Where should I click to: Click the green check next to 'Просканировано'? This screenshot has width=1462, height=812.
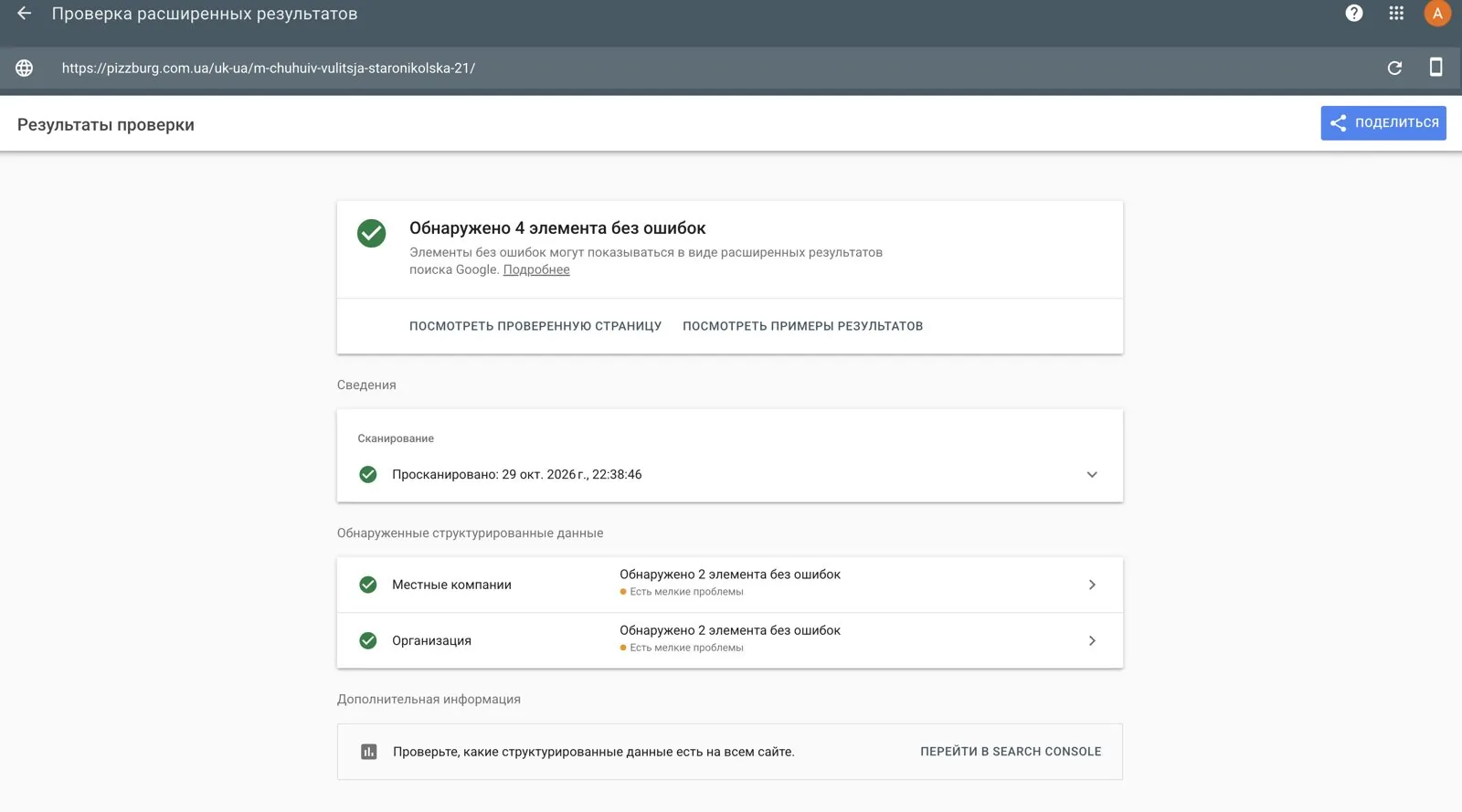[368, 474]
